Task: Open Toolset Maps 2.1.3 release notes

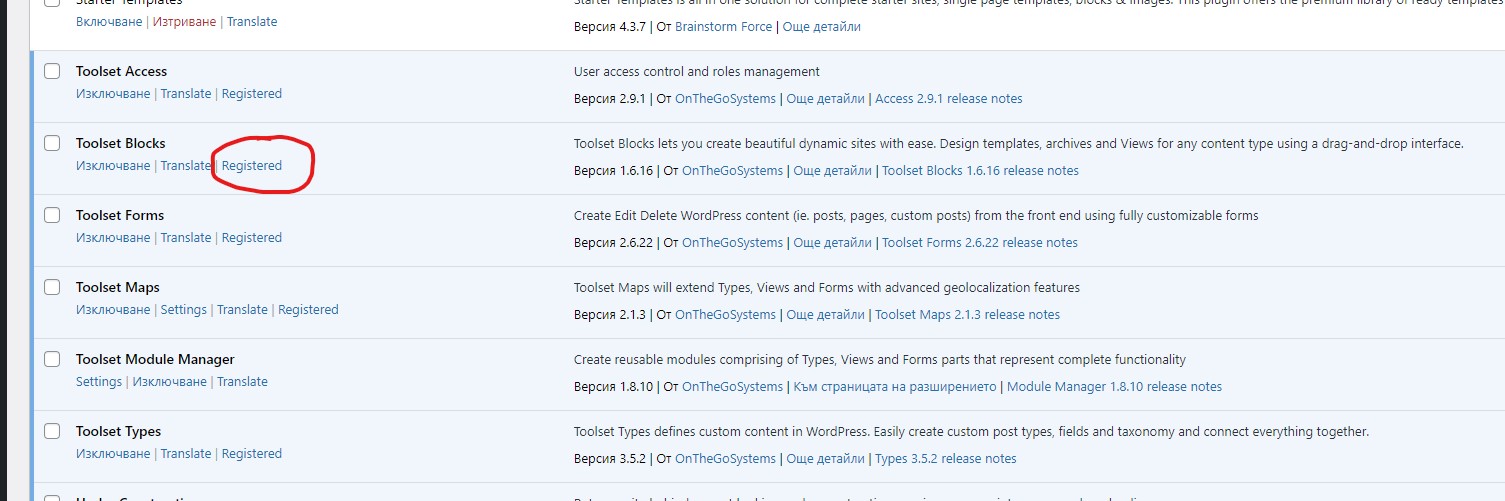Action: (x=967, y=314)
